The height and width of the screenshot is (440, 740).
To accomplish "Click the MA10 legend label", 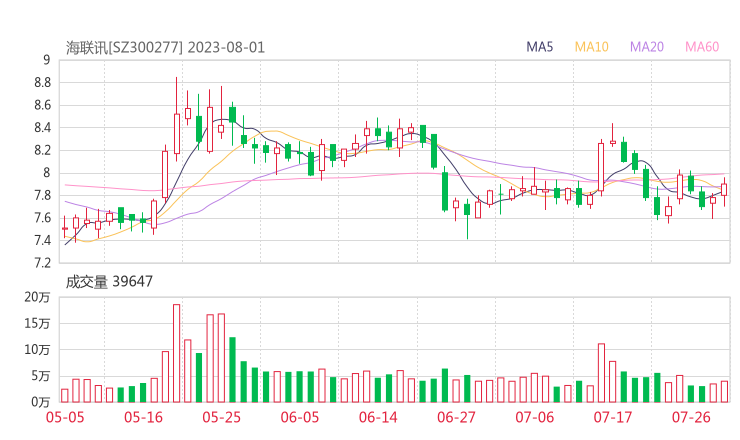I will click(591, 47).
